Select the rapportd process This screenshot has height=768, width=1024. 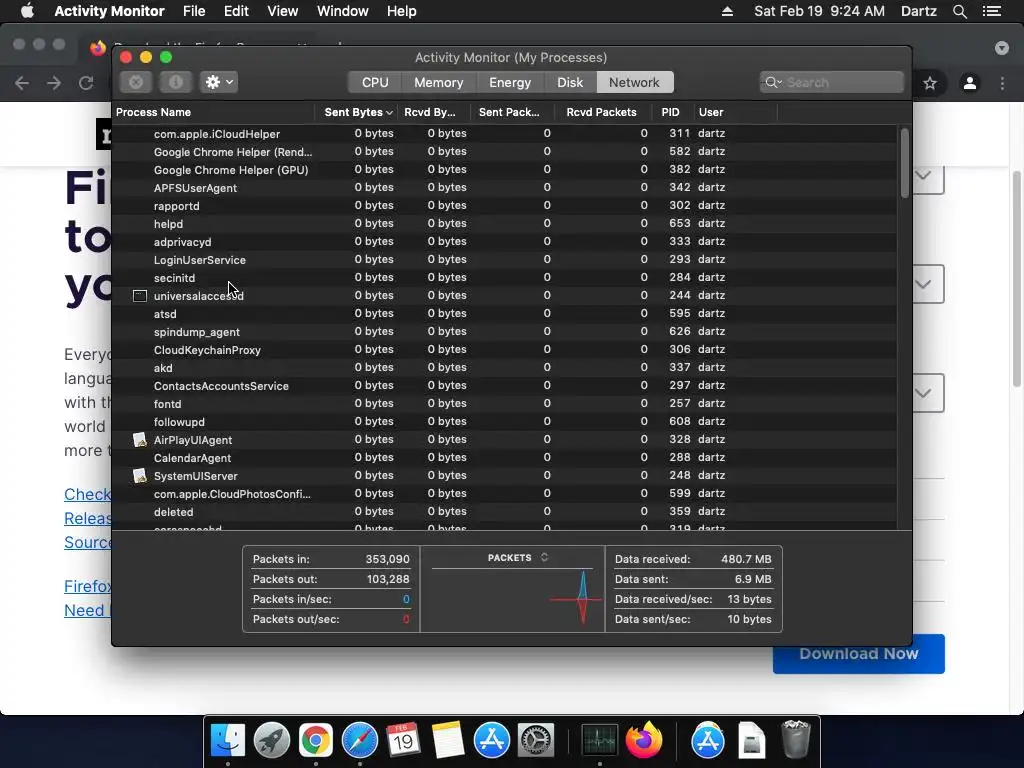coord(504,206)
